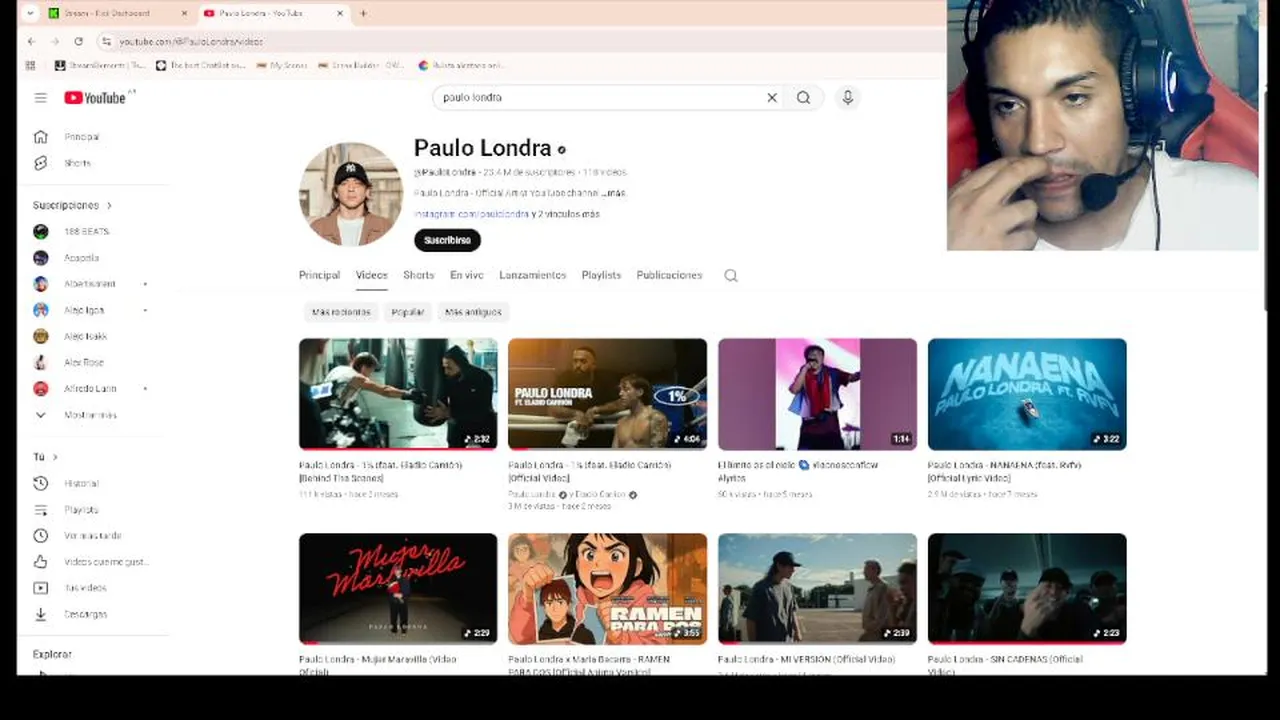
Task: Open the Lanzamientos tab
Action: pyautogui.click(x=532, y=275)
